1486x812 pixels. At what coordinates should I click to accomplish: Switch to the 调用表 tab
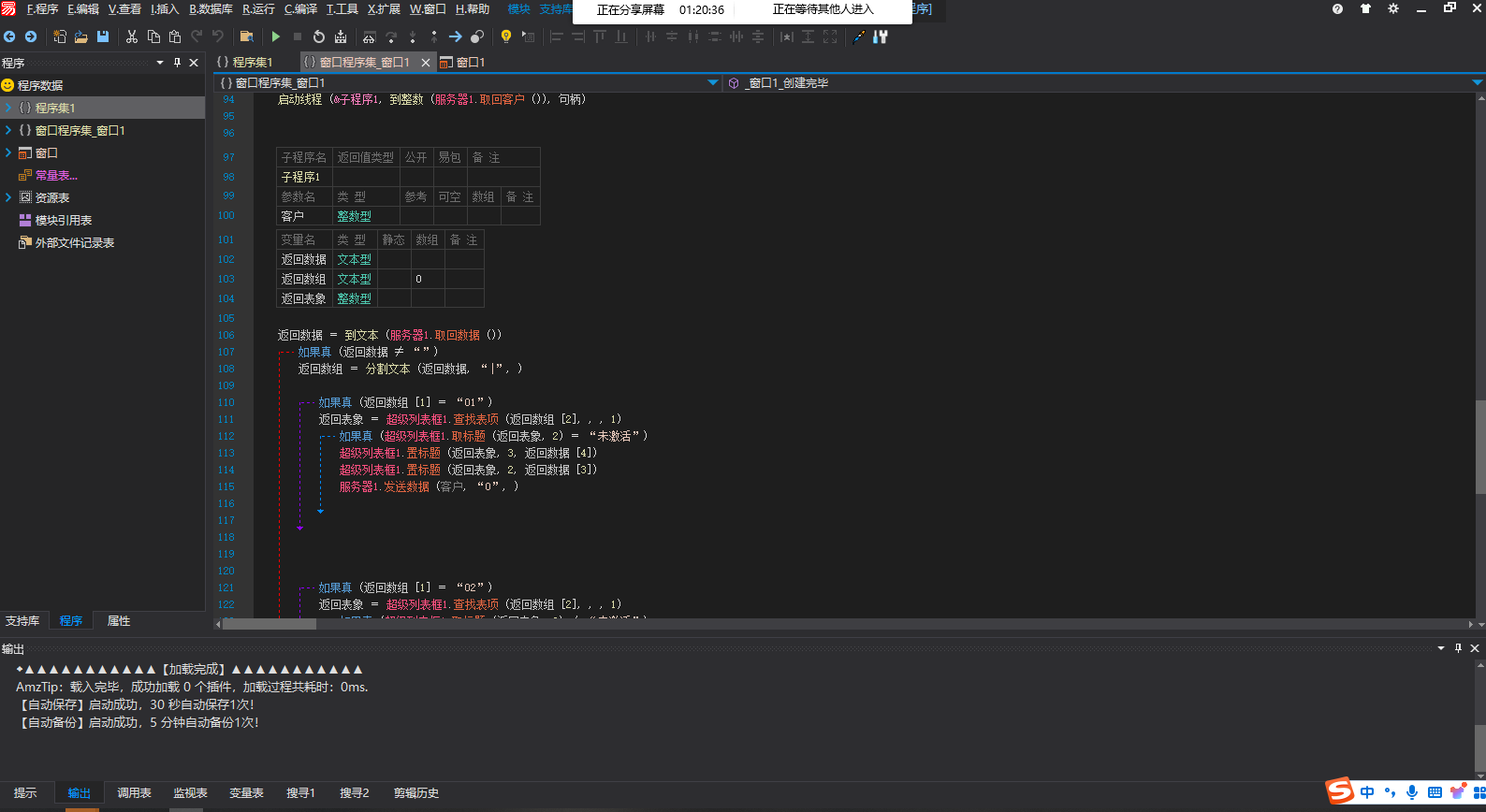point(134,793)
